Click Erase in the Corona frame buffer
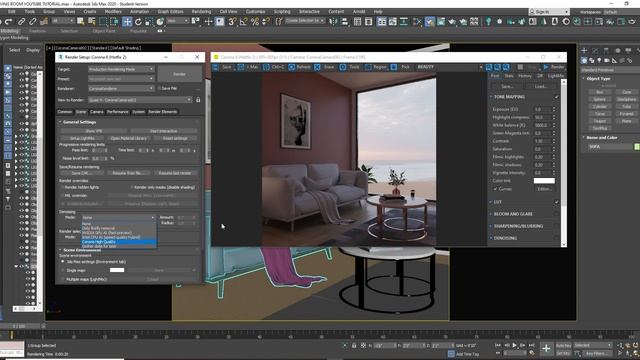This screenshot has height=360, width=640. [325, 67]
